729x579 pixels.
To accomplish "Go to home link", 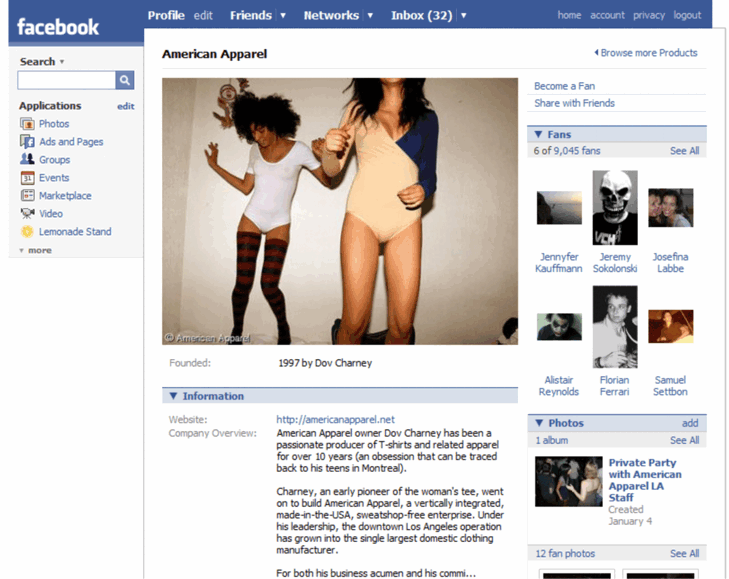I will (569, 15).
